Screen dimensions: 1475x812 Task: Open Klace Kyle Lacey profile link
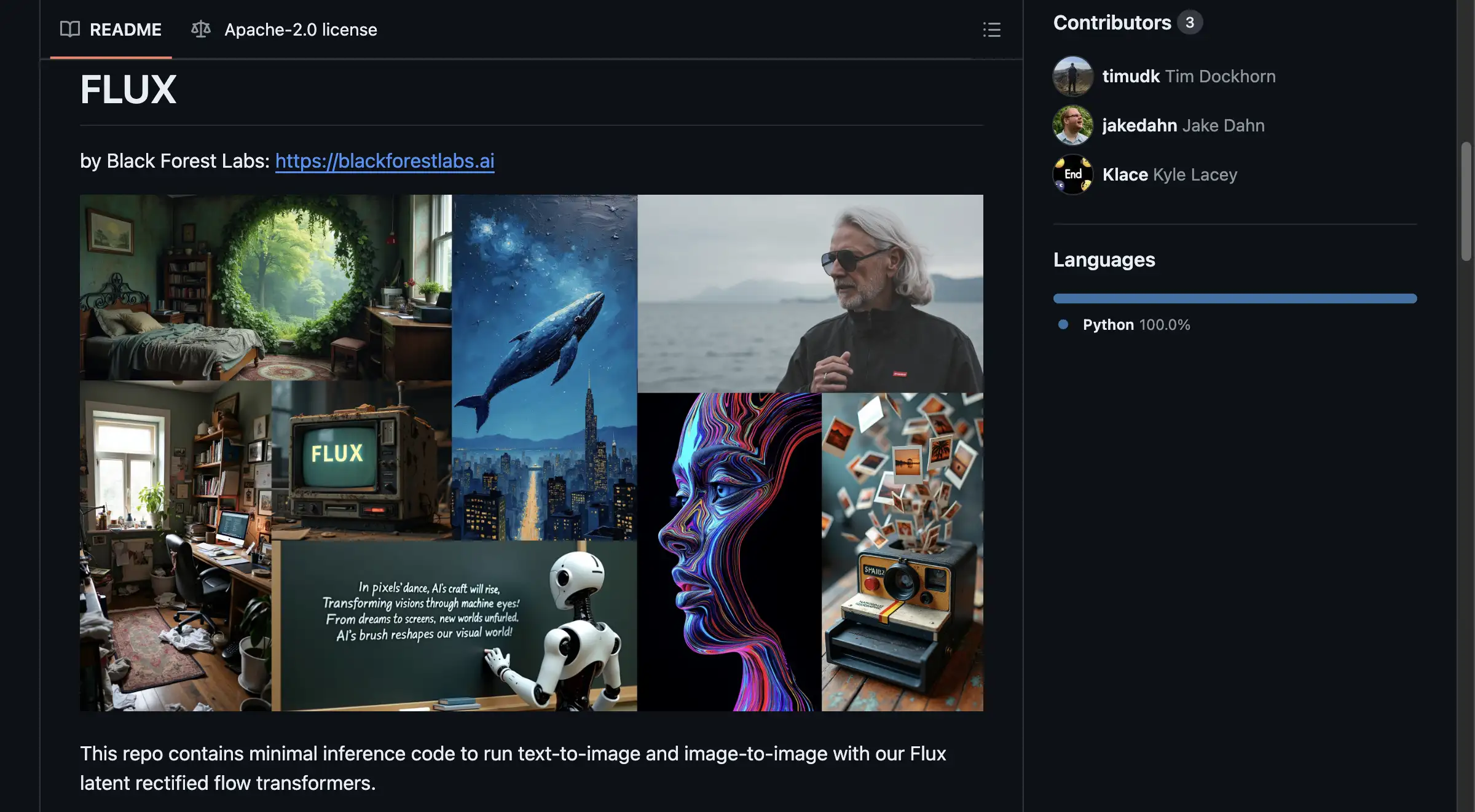coord(1170,174)
